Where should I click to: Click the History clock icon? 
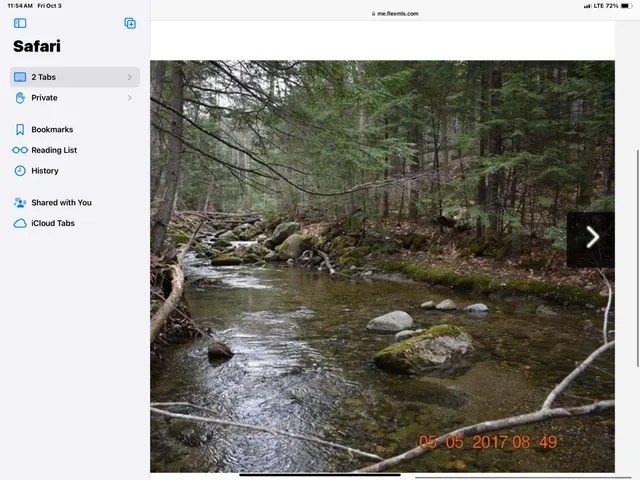coord(20,171)
